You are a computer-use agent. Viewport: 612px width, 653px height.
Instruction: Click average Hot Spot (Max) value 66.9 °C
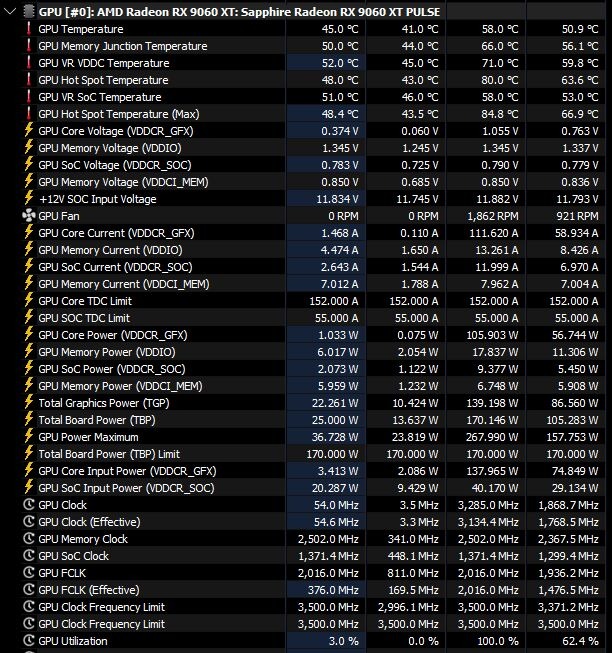tap(580, 114)
